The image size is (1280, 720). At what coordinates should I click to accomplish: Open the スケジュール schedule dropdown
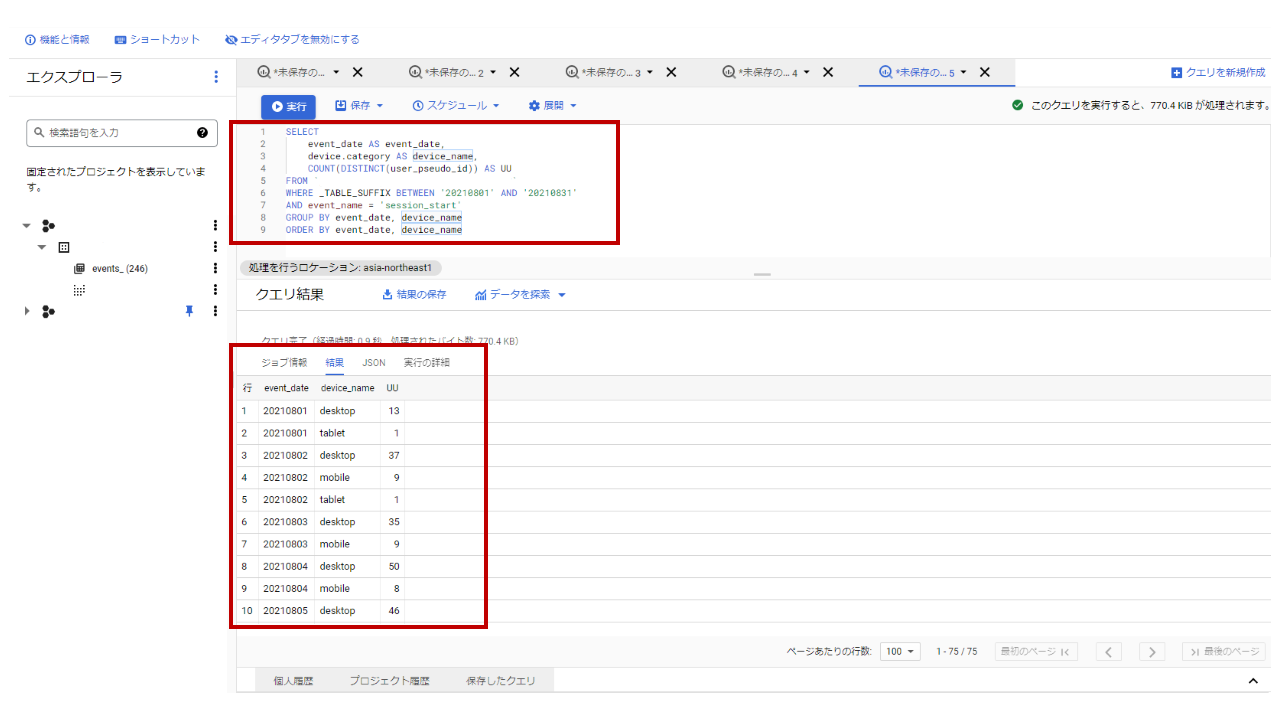(456, 105)
